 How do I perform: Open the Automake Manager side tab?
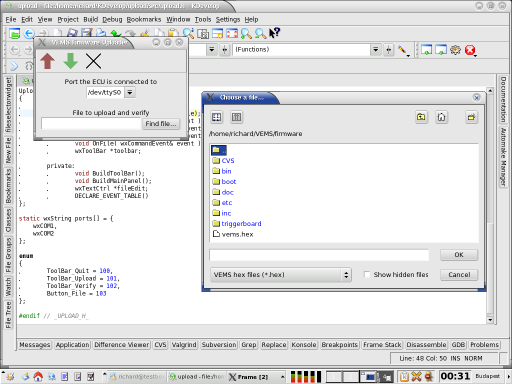coord(503,157)
